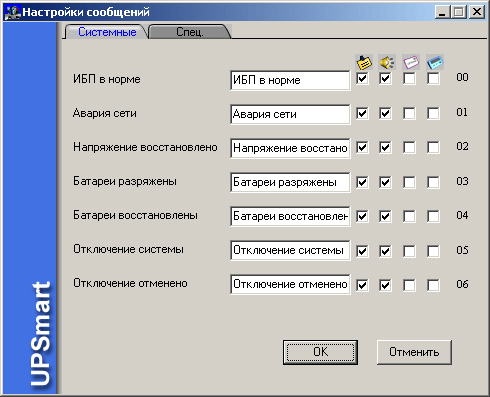Click the app icon in title bar

(12, 12)
